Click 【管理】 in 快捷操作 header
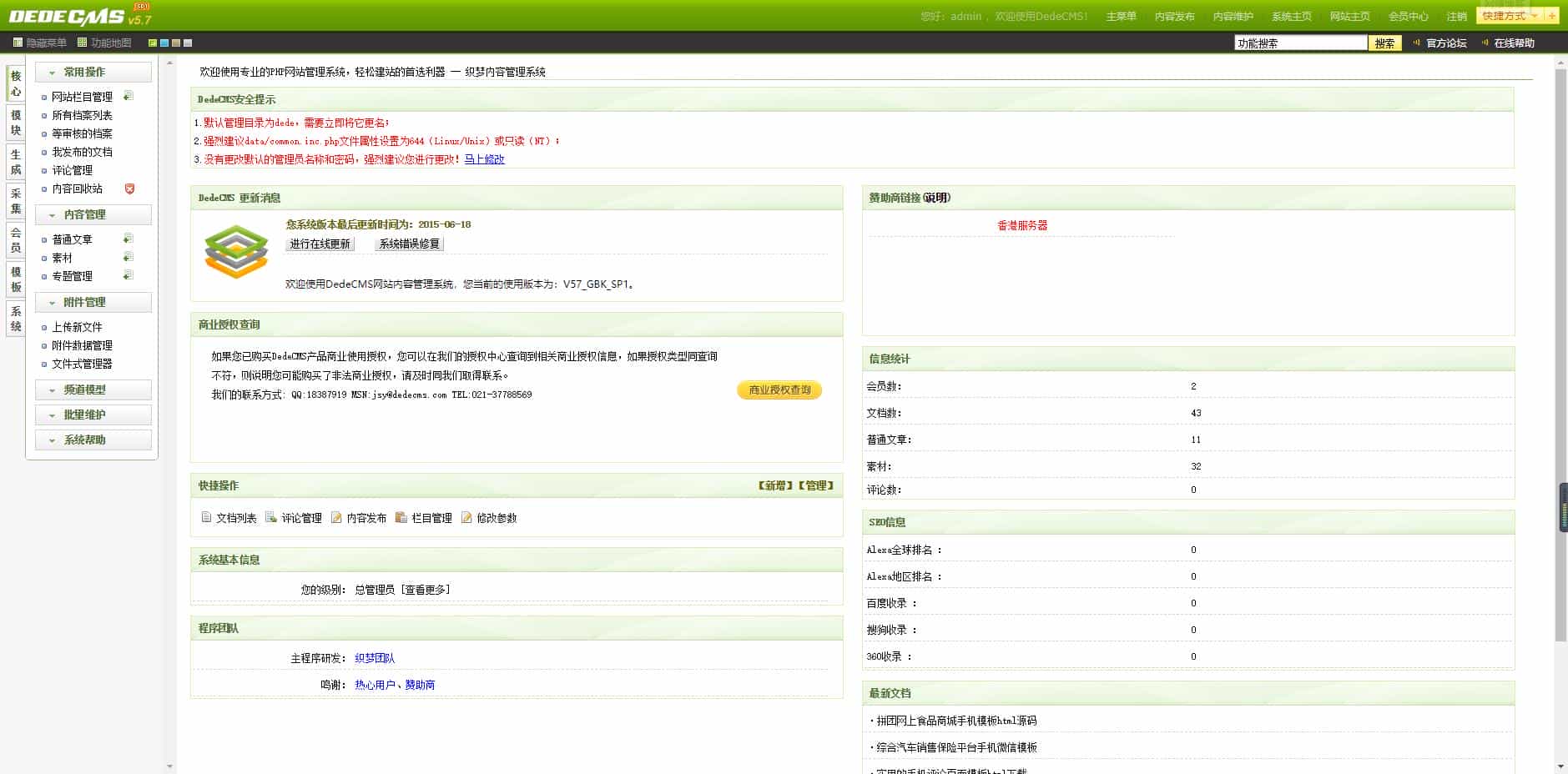This screenshot has width=1568, height=774. click(x=815, y=485)
